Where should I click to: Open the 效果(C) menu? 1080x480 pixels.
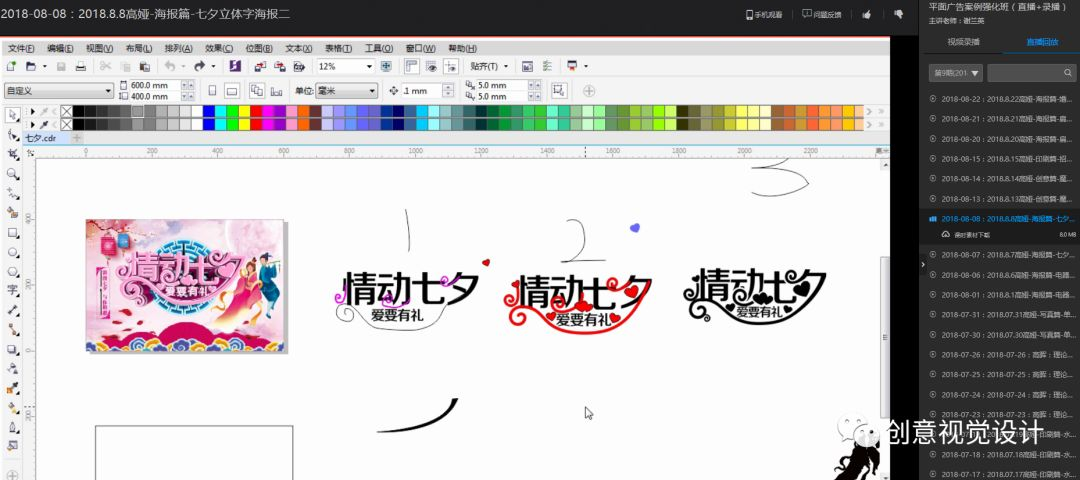(219, 48)
